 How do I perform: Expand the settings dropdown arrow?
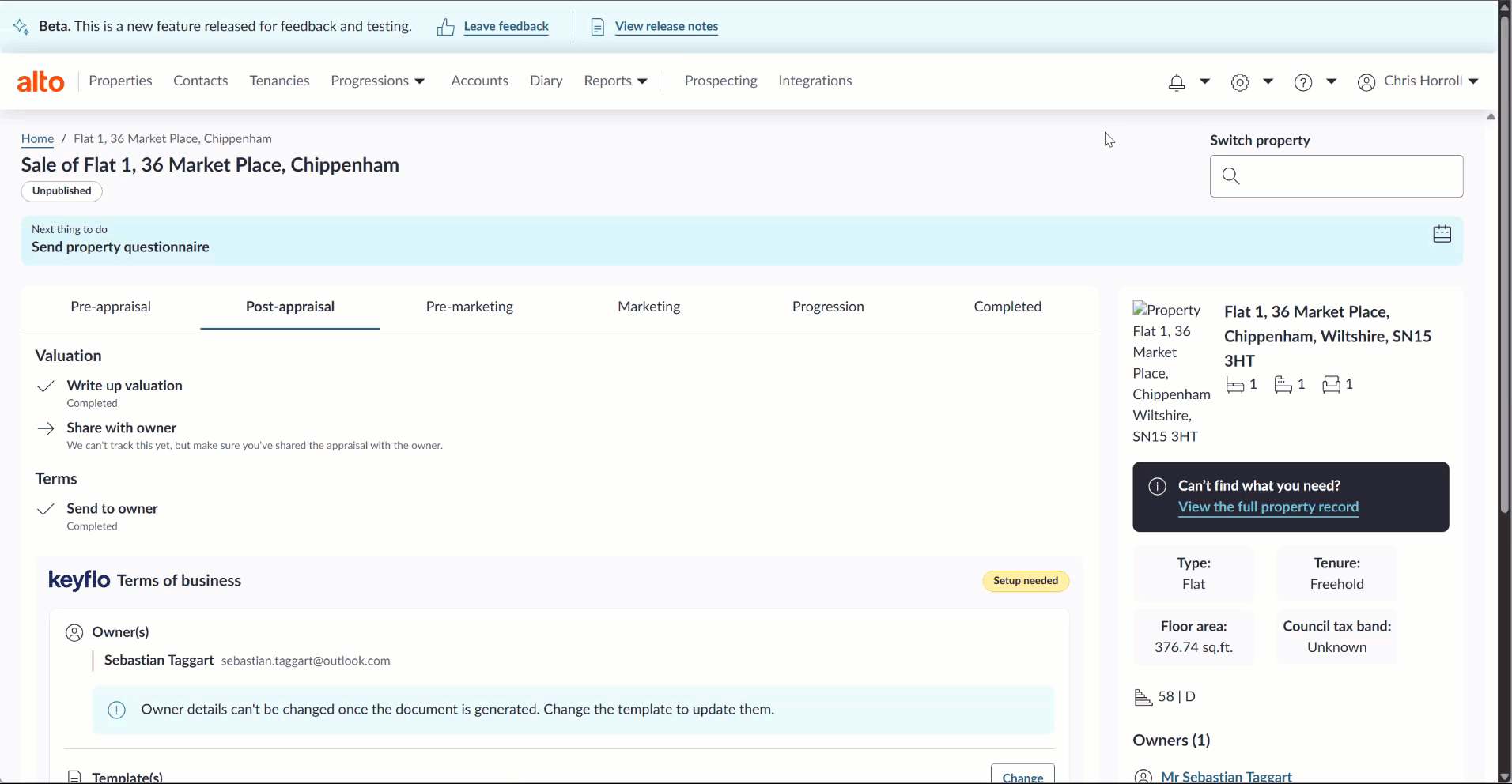1268,81
